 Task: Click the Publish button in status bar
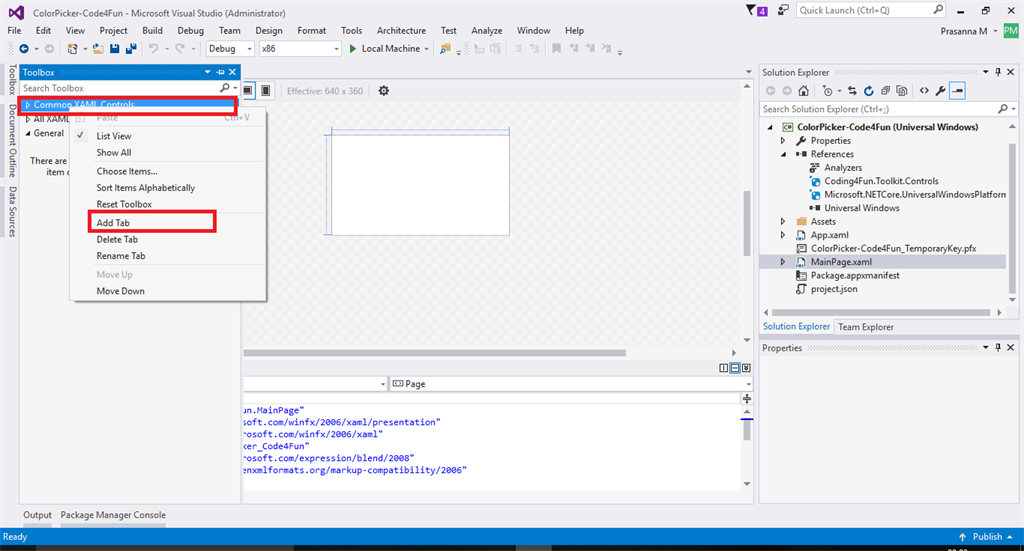[x=985, y=537]
